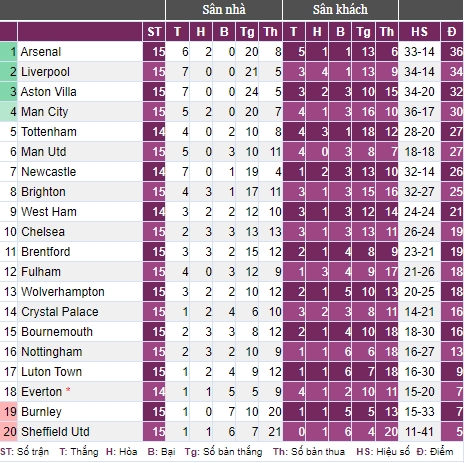466x463 pixels.
Task: Click the Đ points column header
Action: pyautogui.click(x=452, y=32)
